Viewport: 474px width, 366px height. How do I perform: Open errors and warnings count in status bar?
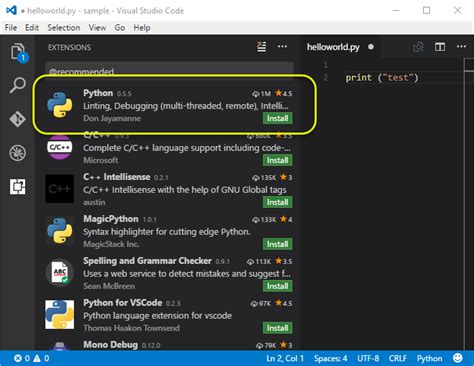coord(32,358)
